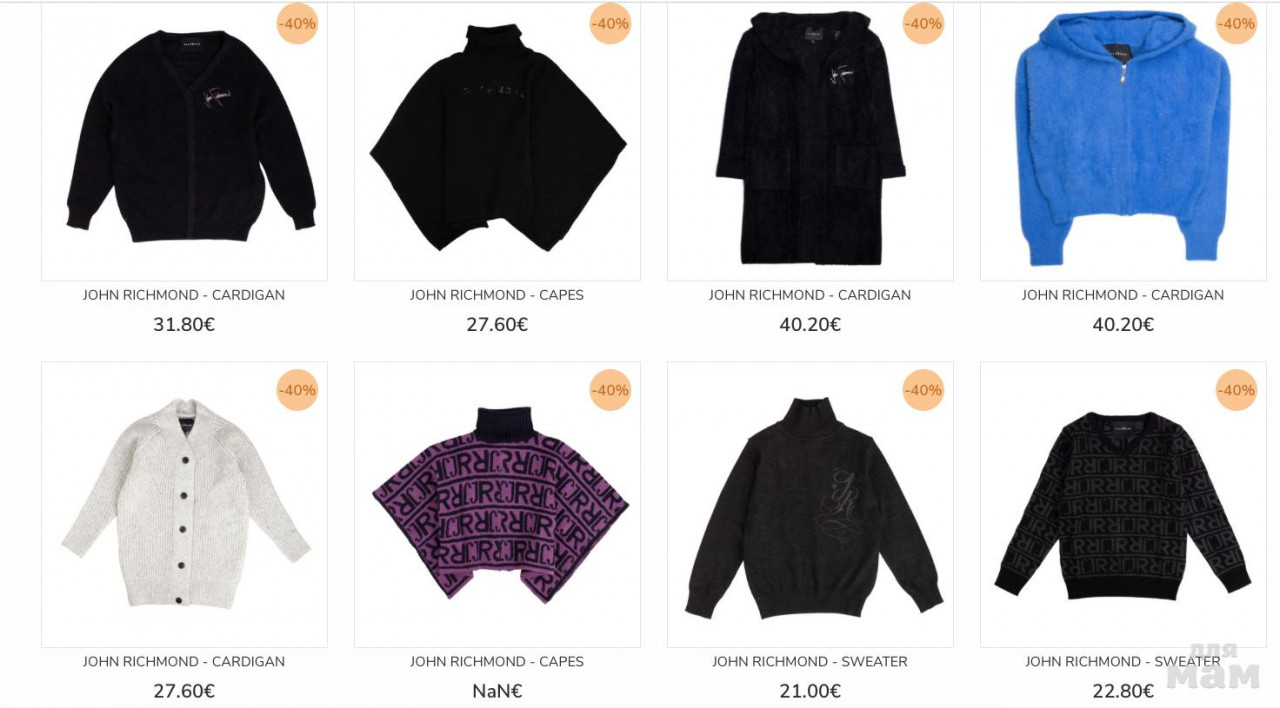Viewport: 1280px width, 708px height.
Task: Open the black V-neck cardigan product image
Action: coord(184,141)
